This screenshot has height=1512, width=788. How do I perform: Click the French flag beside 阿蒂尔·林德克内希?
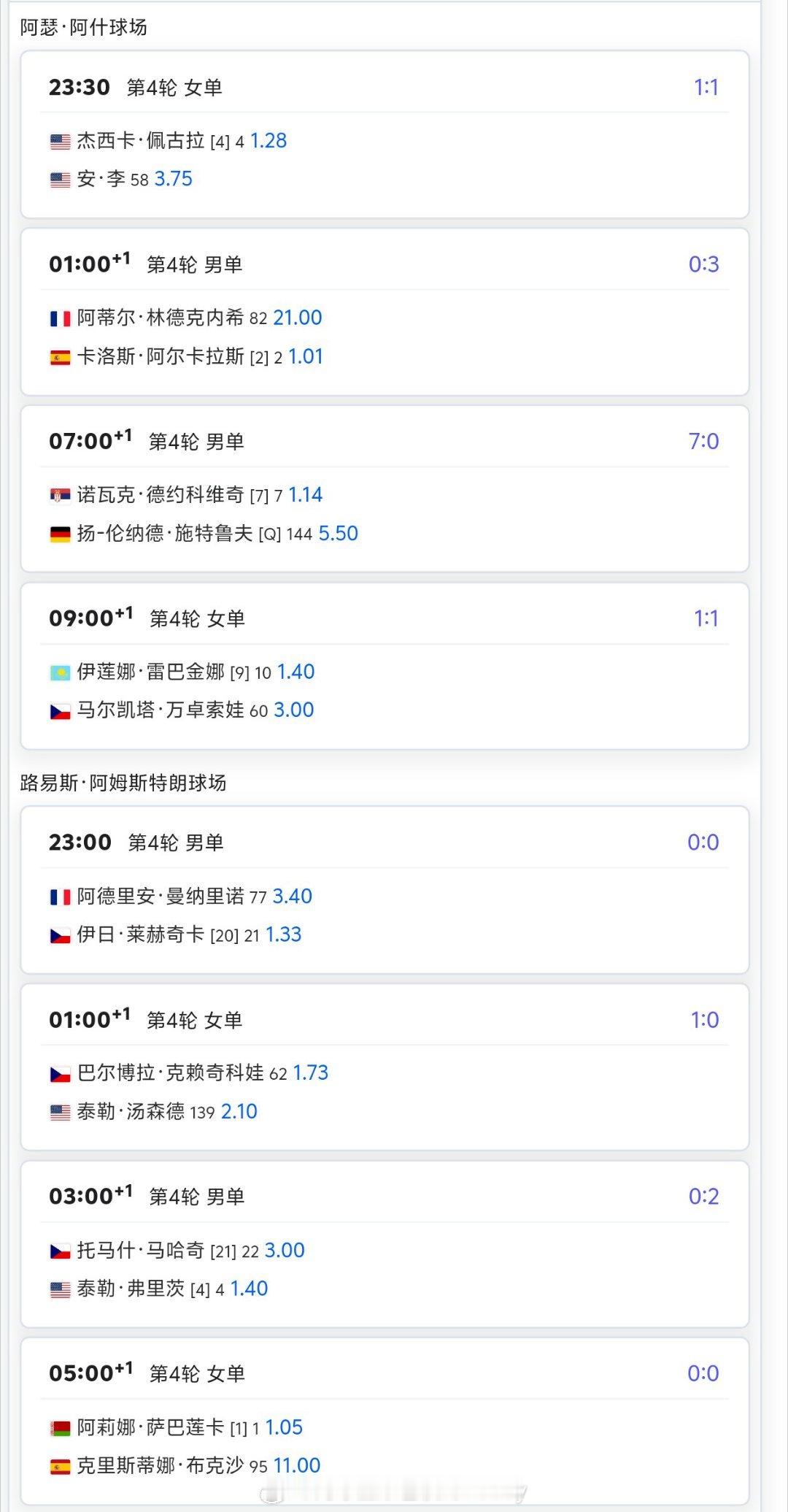[x=60, y=318]
